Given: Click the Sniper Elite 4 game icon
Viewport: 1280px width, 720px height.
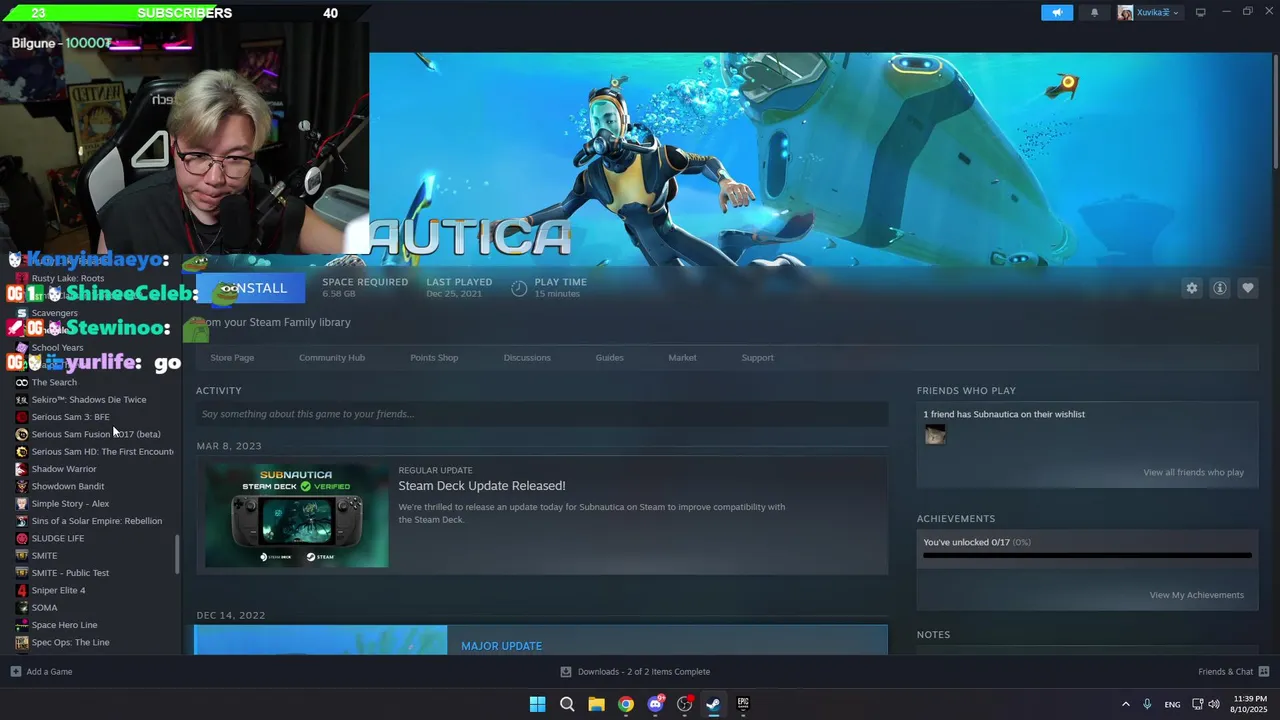Looking at the screenshot, I should coord(22,590).
